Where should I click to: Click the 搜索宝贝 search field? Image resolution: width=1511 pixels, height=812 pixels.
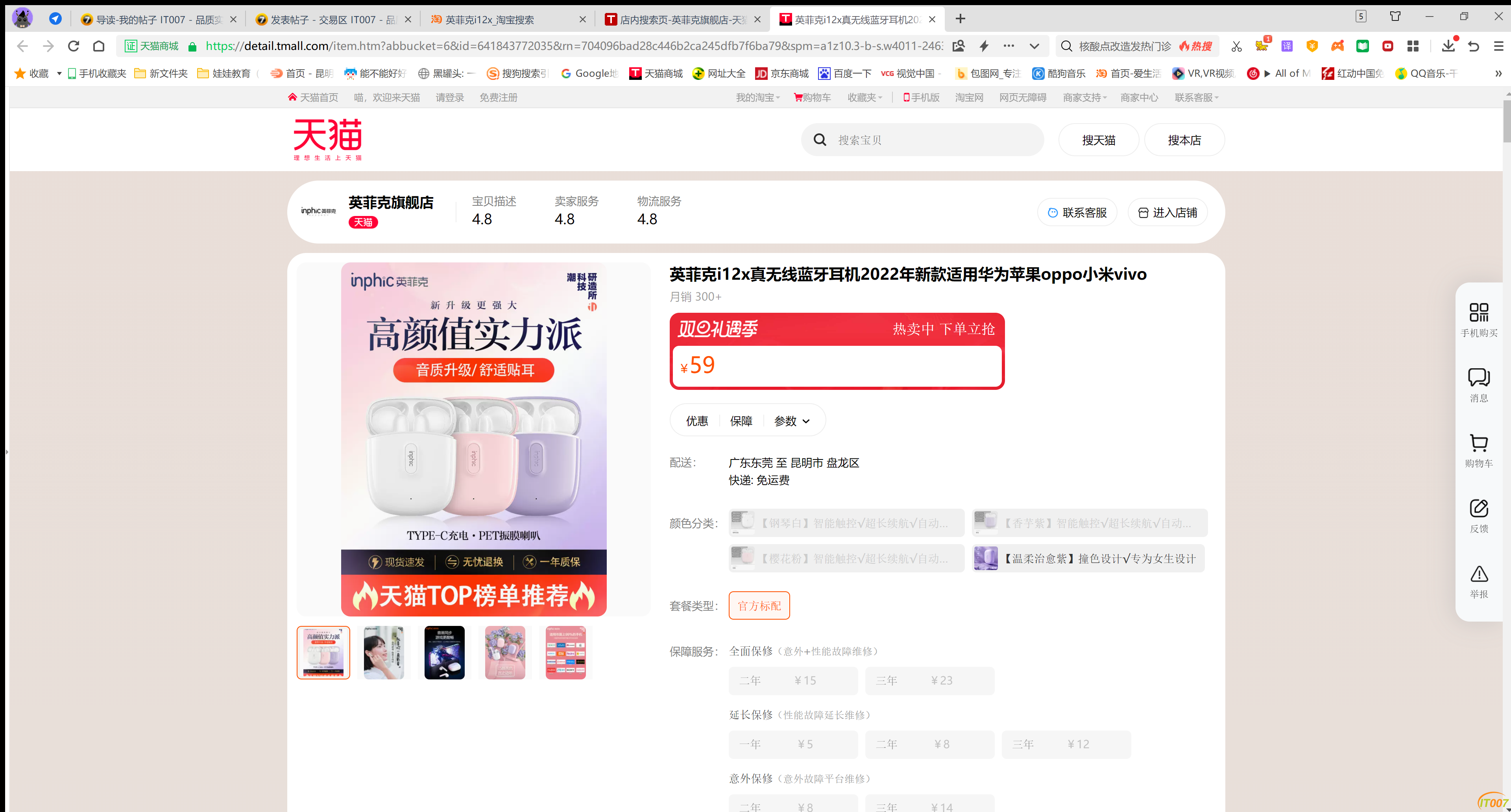[923, 140]
